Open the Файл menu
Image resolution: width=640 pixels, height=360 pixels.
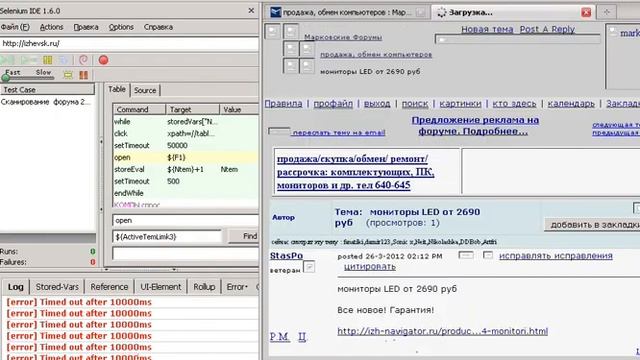click(x=15, y=27)
